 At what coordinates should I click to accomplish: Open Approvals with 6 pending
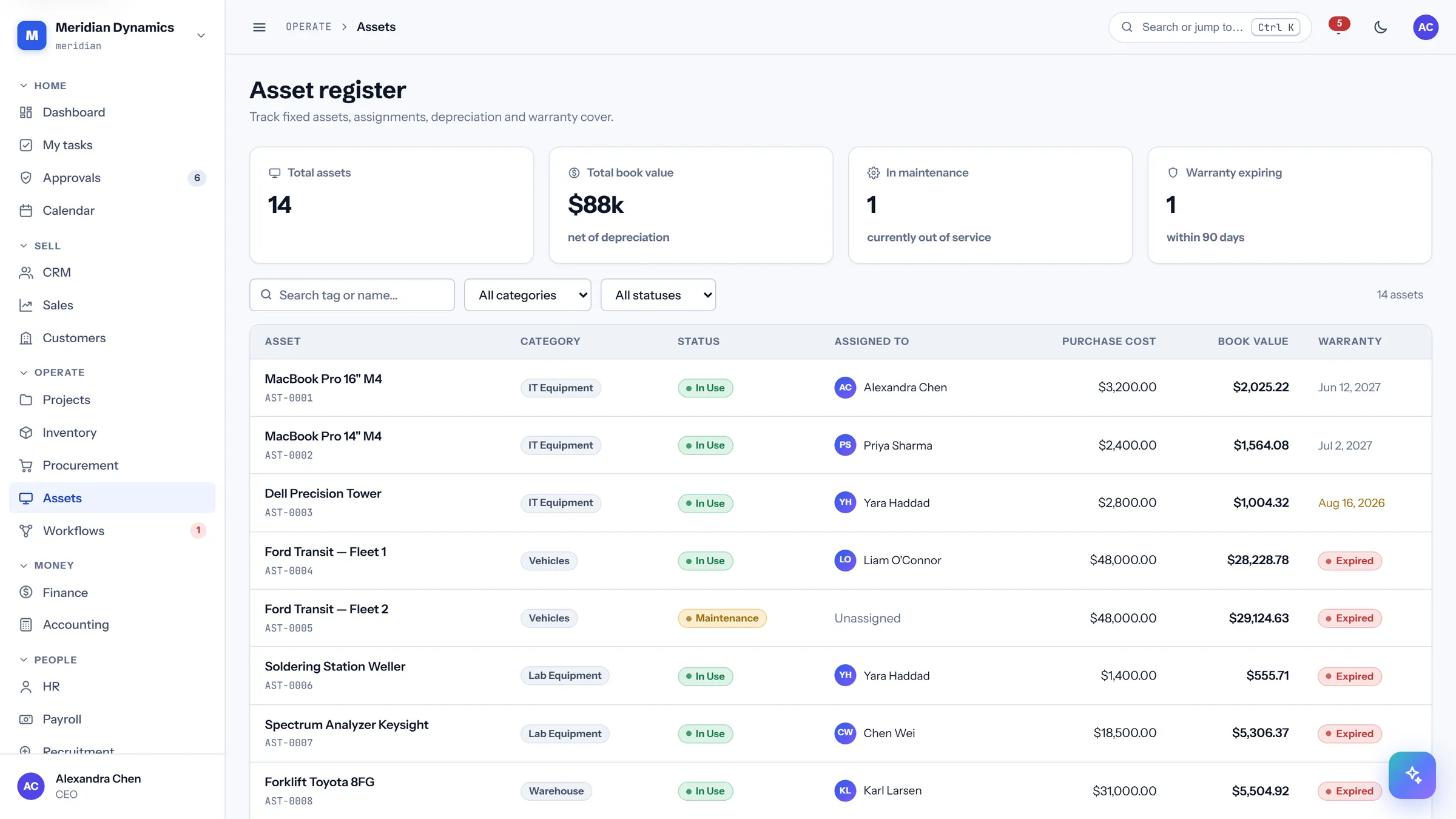tap(112, 178)
